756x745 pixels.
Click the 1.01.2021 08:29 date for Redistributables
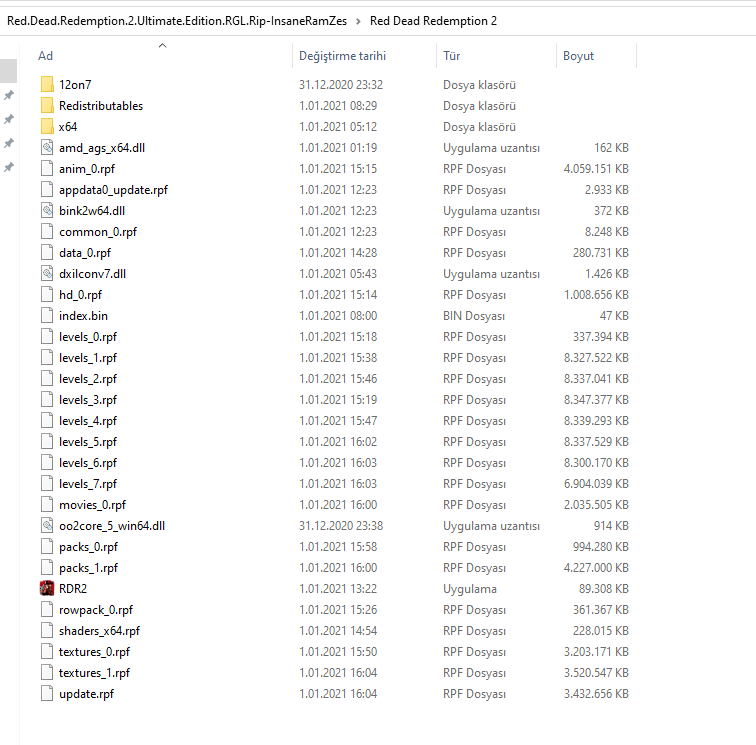338,106
